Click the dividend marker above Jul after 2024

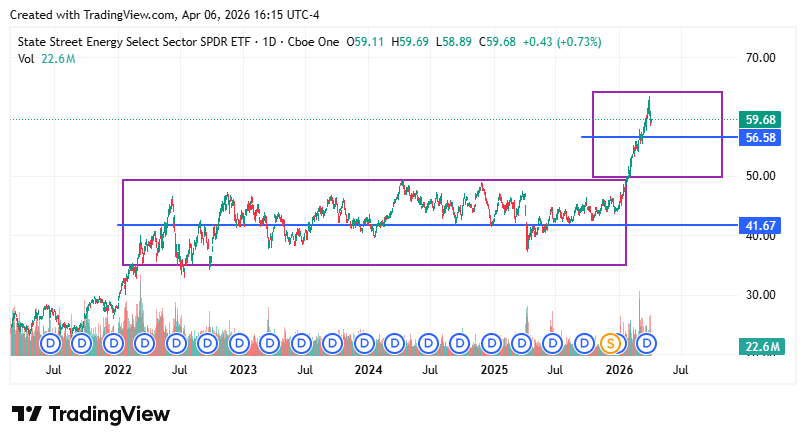click(x=428, y=343)
